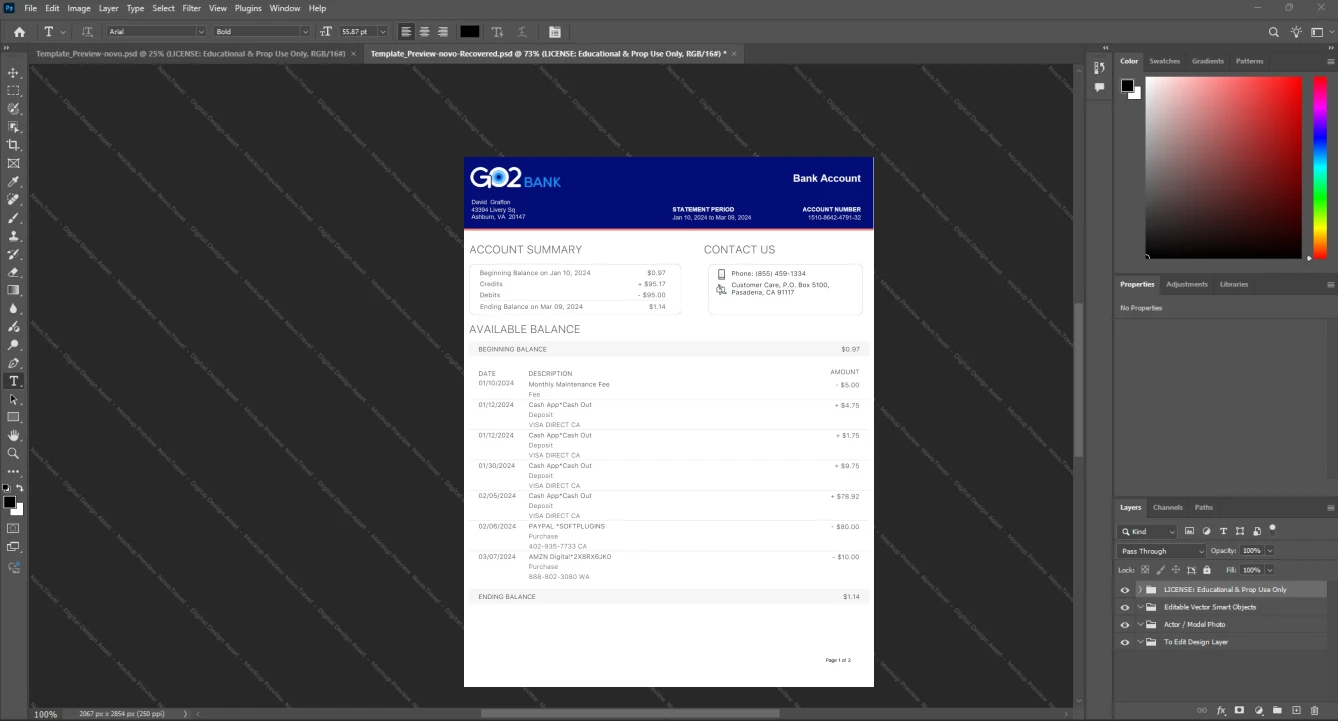Toggle right align text

(442, 32)
